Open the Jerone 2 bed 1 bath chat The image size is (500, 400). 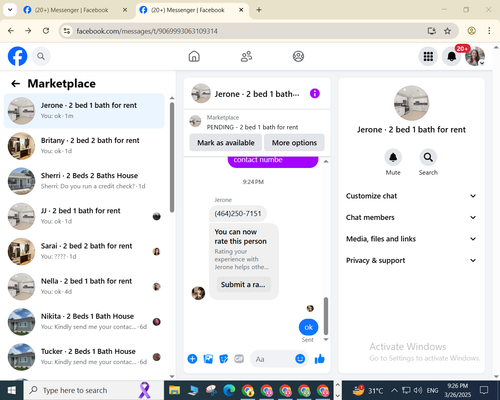(84, 111)
